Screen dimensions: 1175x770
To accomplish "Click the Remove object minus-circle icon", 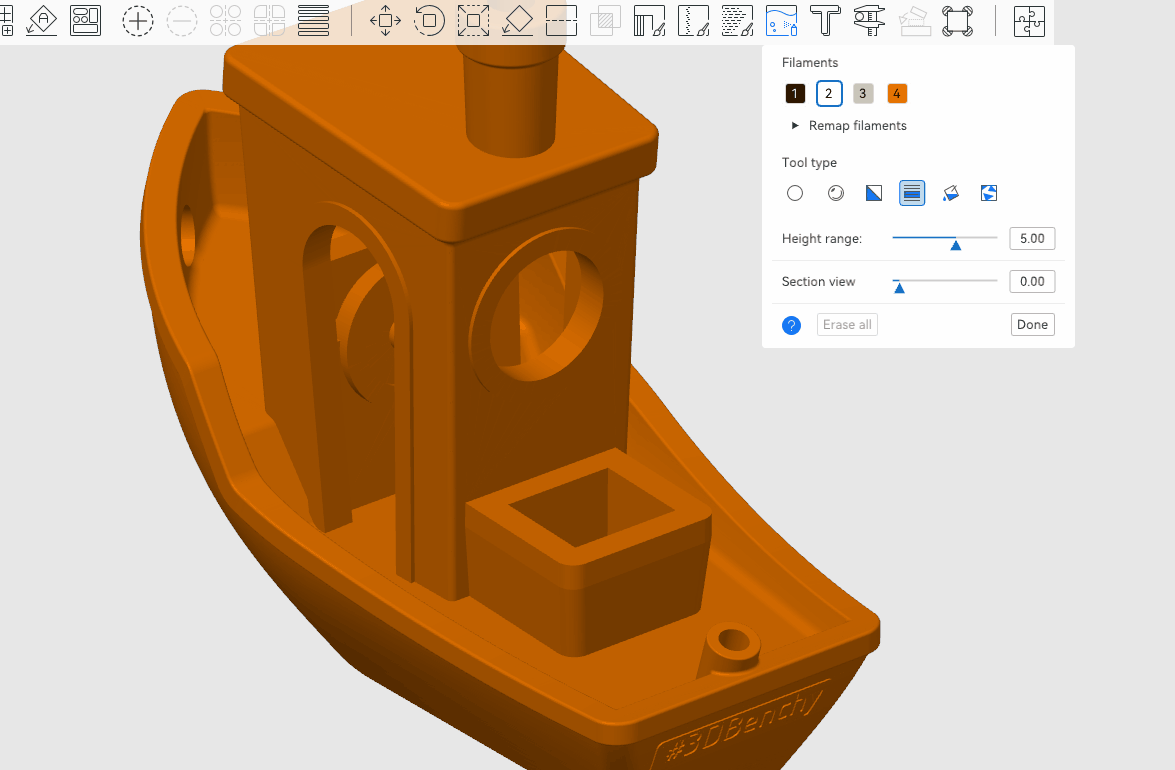I will 181,21.
